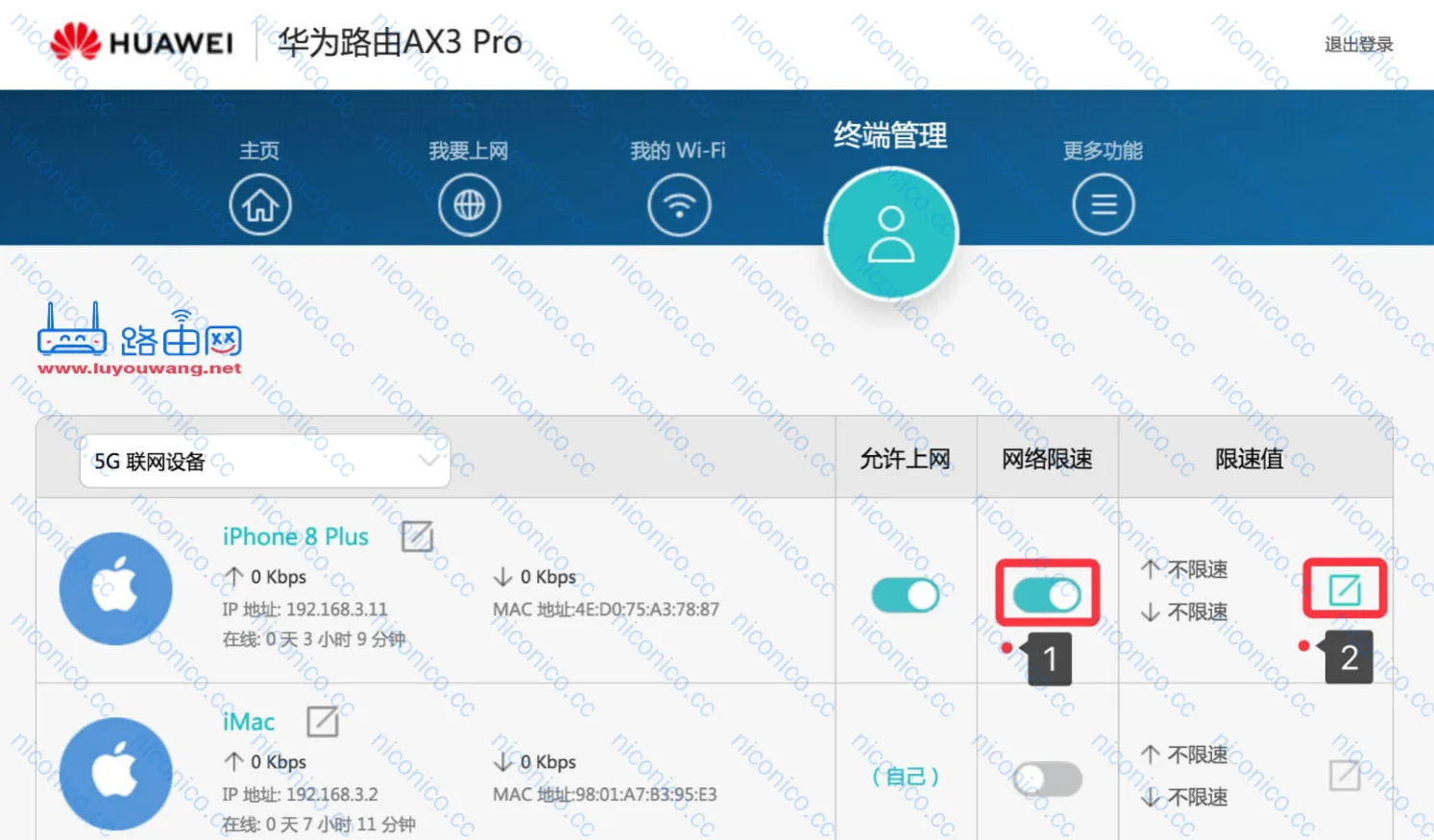
Task: Click the iMac Apple device avatar
Action: (116, 774)
